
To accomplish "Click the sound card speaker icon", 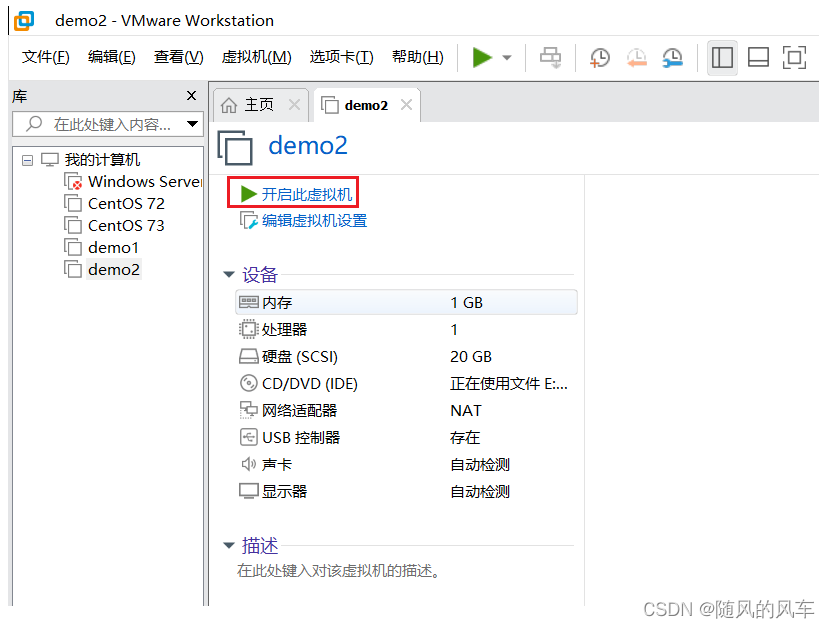I will point(248,464).
